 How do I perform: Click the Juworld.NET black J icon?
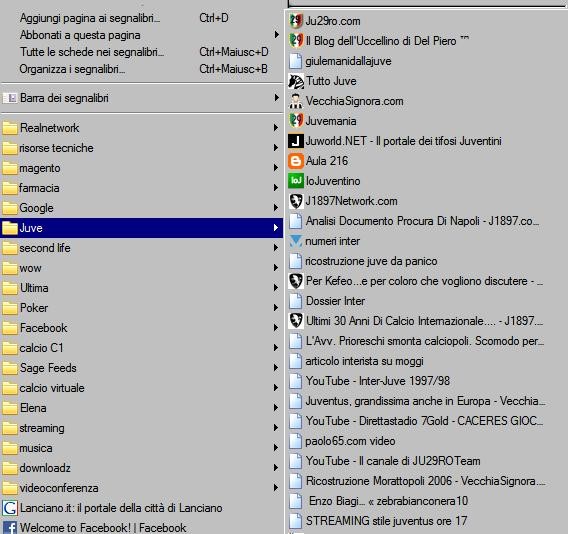[296, 141]
